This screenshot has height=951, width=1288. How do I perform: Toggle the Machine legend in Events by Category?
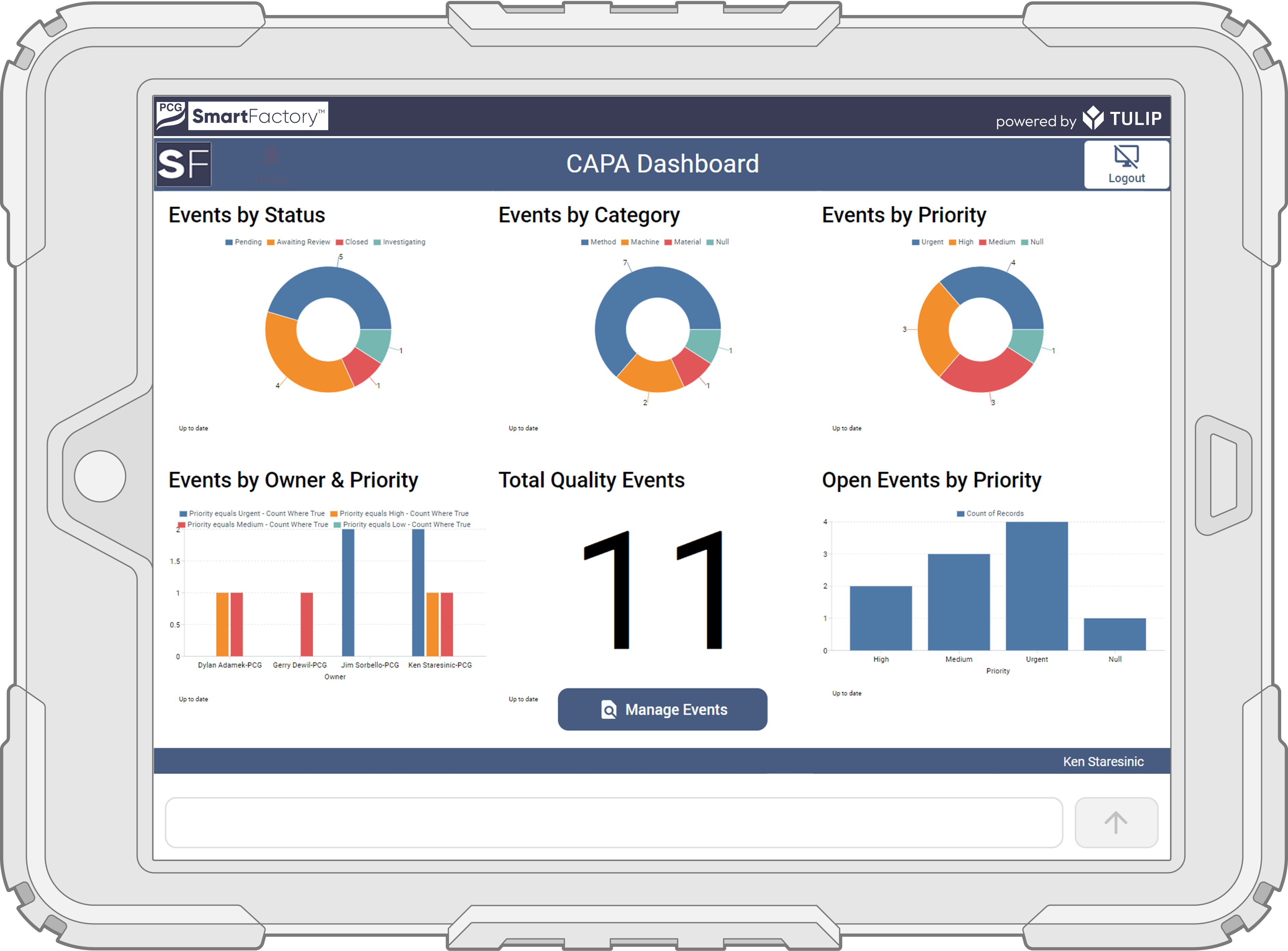click(640, 242)
